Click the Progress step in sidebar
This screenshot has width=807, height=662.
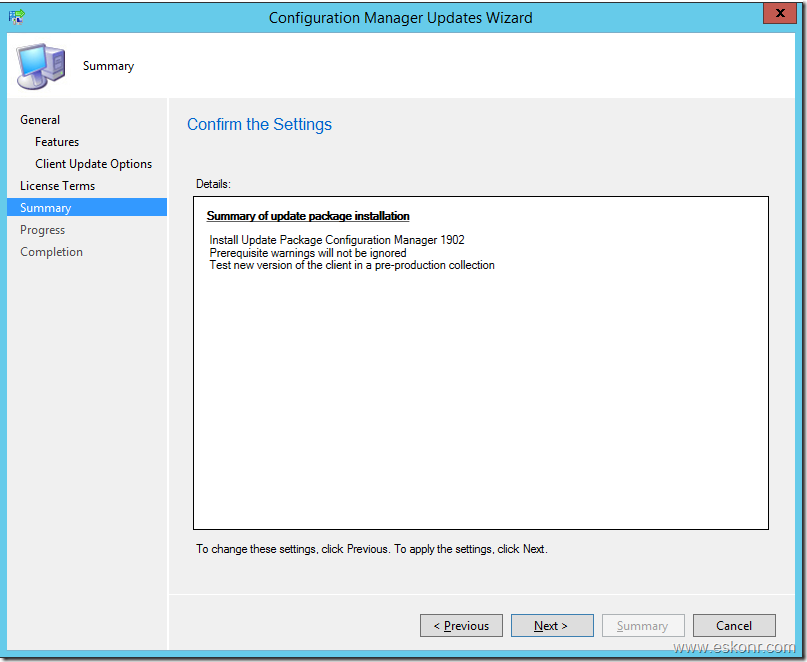(43, 230)
